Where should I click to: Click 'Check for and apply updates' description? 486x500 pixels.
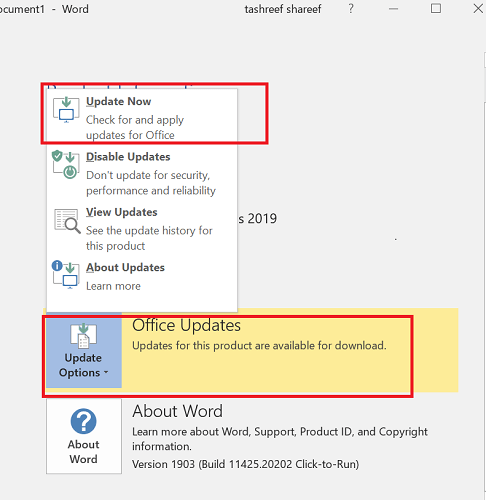135,127
